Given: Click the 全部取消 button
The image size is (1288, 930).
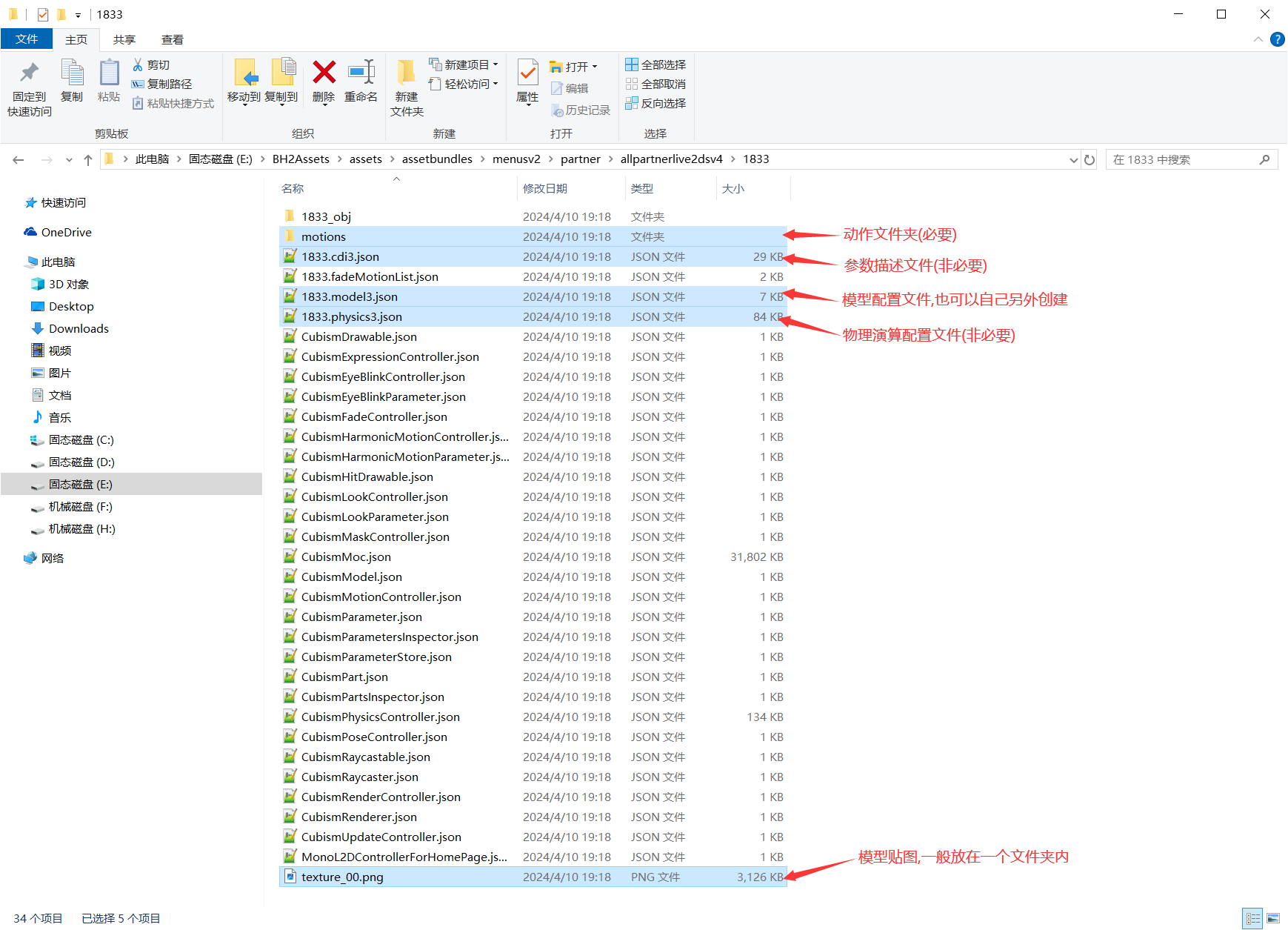Looking at the screenshot, I should pos(656,84).
